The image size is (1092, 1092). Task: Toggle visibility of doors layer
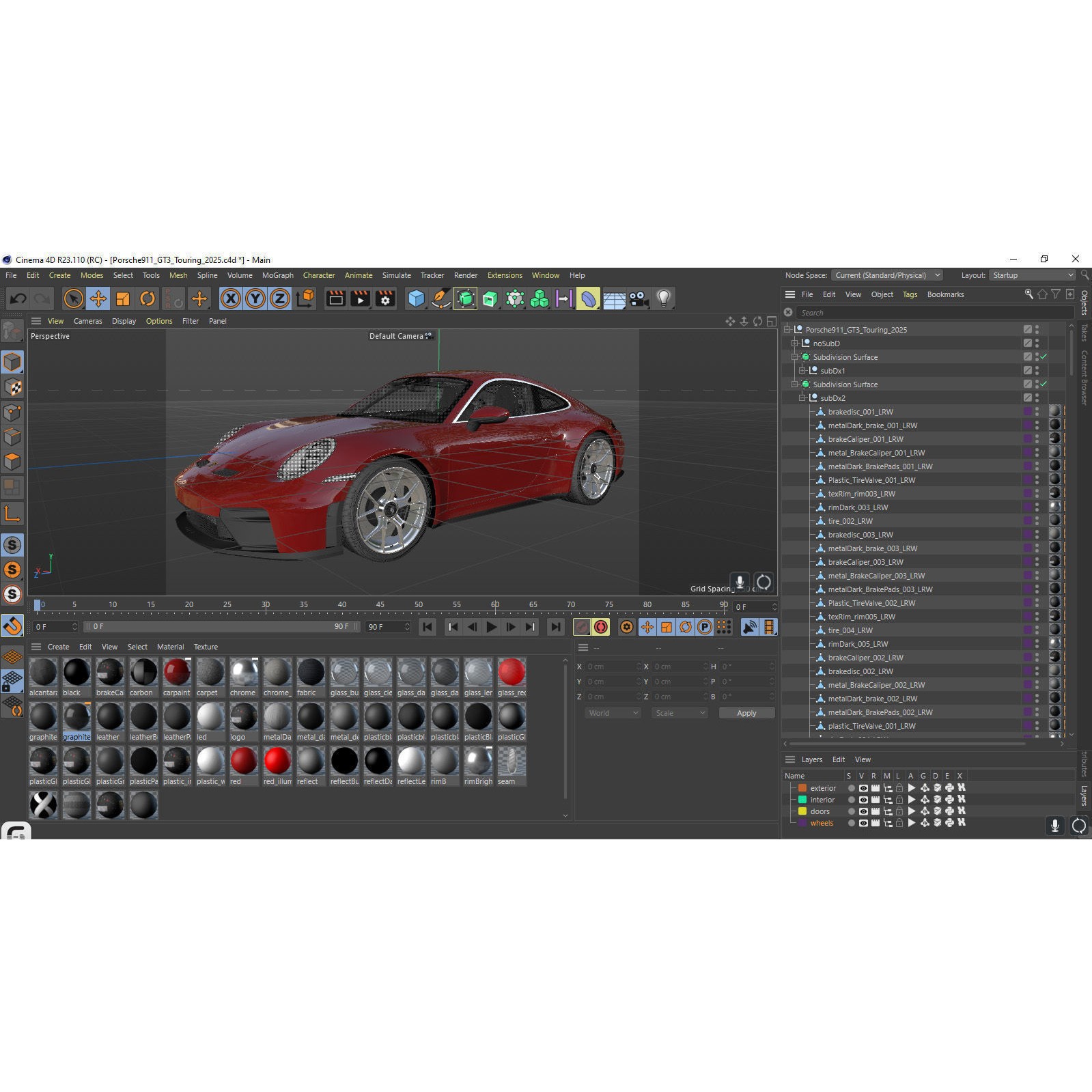[863, 811]
